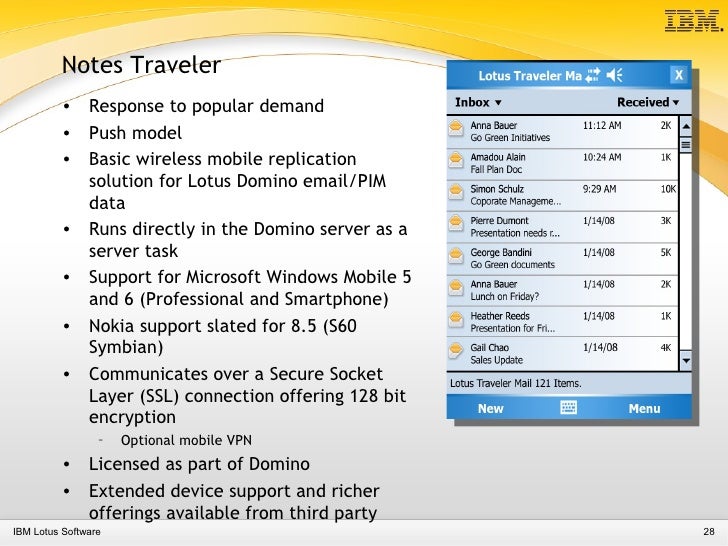This screenshot has width=728, height=546.
Task: Click envelope icon for Lunch on Friday email
Action: tap(456, 287)
